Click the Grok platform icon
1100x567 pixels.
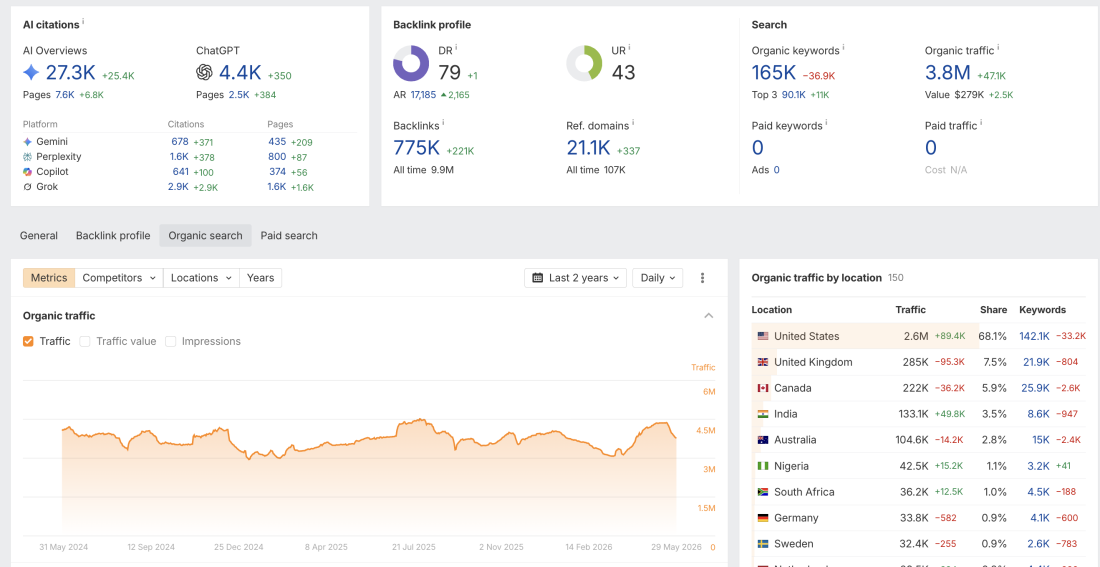(27, 187)
